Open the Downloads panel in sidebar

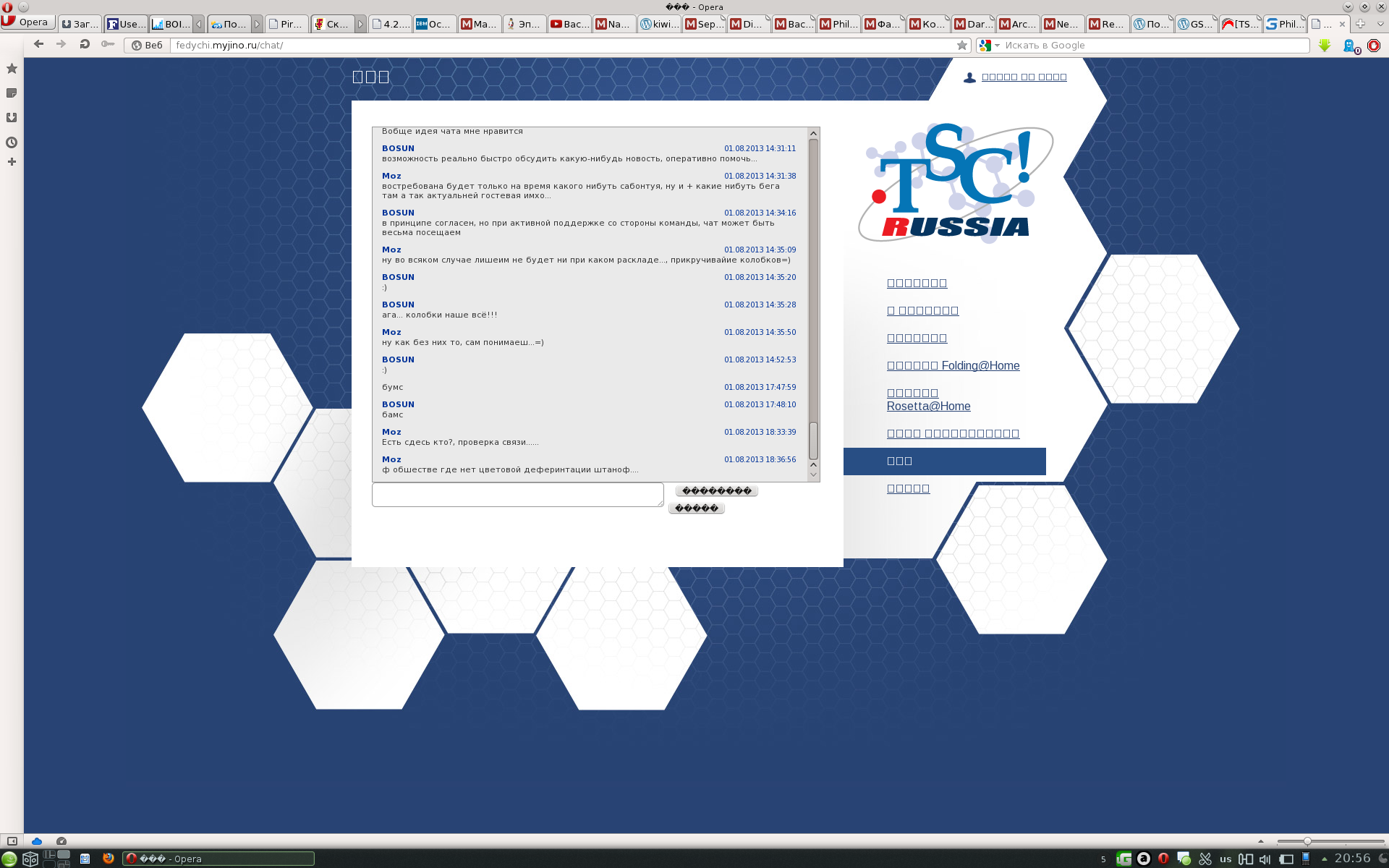point(12,118)
